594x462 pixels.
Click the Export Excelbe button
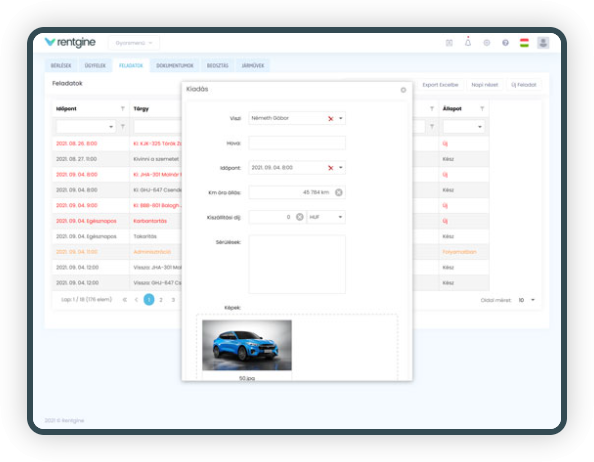440,85
